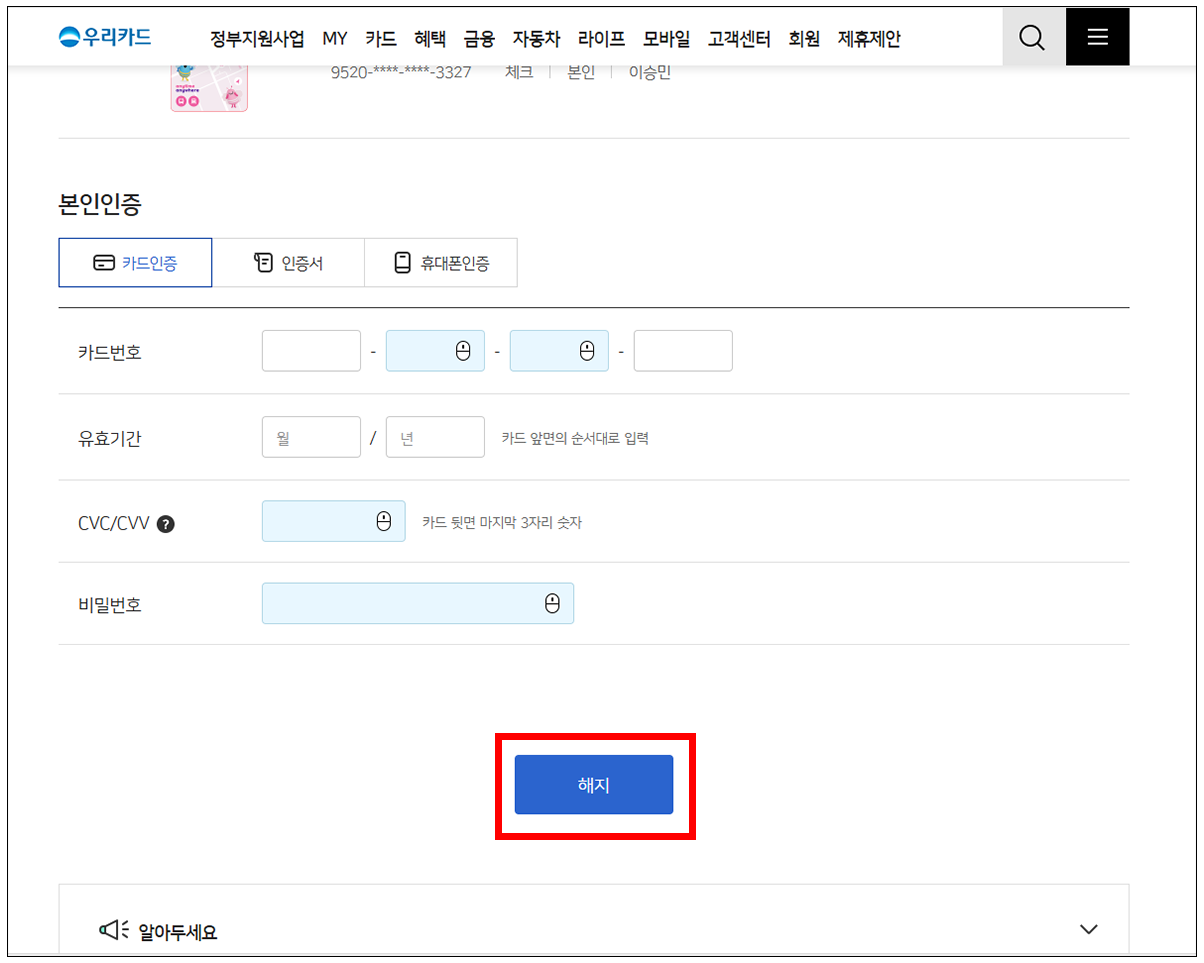This screenshot has width=1204, height=963.
Task: Click the 년 expiry year field
Action: [435, 437]
